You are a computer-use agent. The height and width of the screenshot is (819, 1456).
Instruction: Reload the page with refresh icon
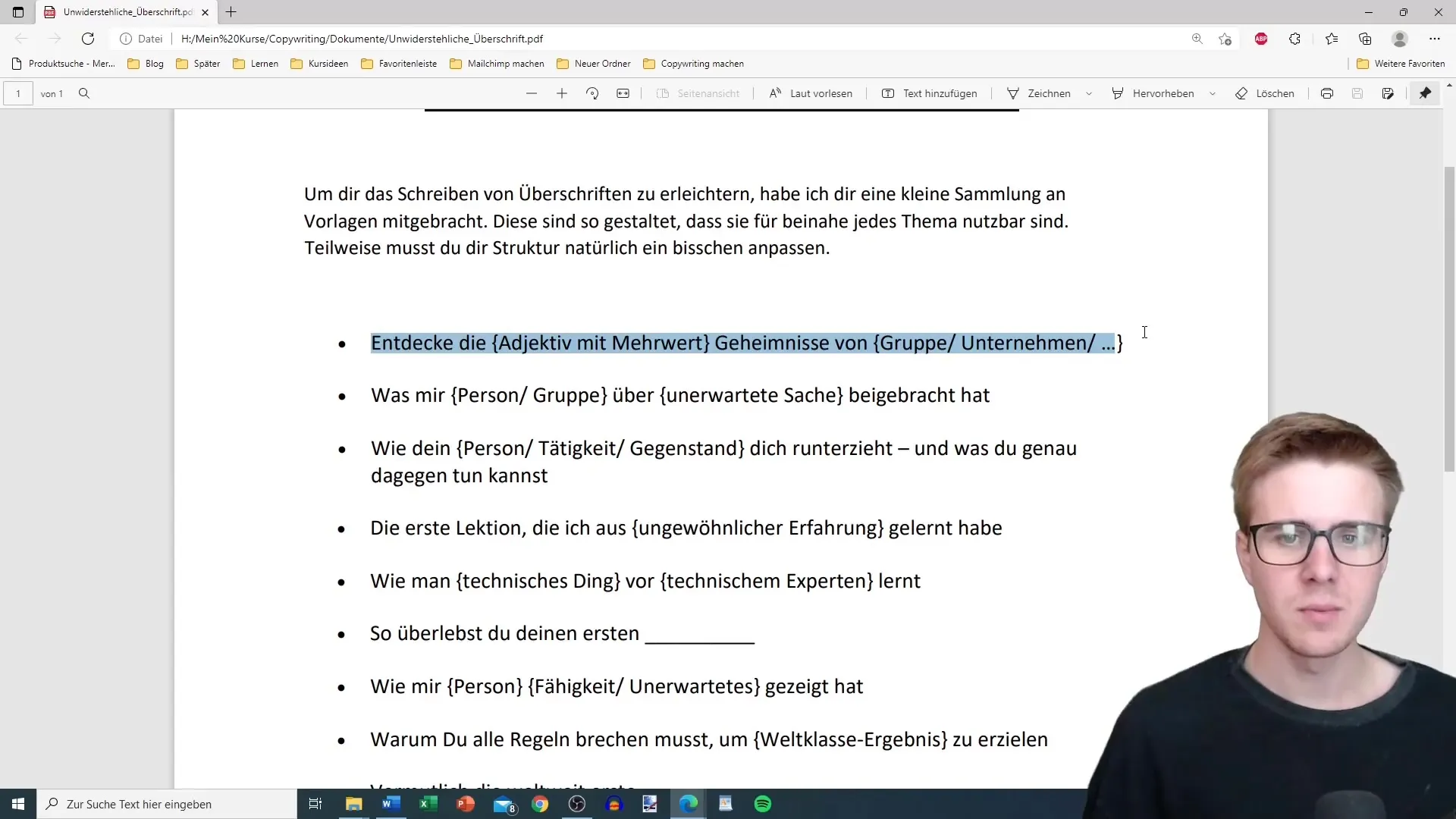[88, 39]
